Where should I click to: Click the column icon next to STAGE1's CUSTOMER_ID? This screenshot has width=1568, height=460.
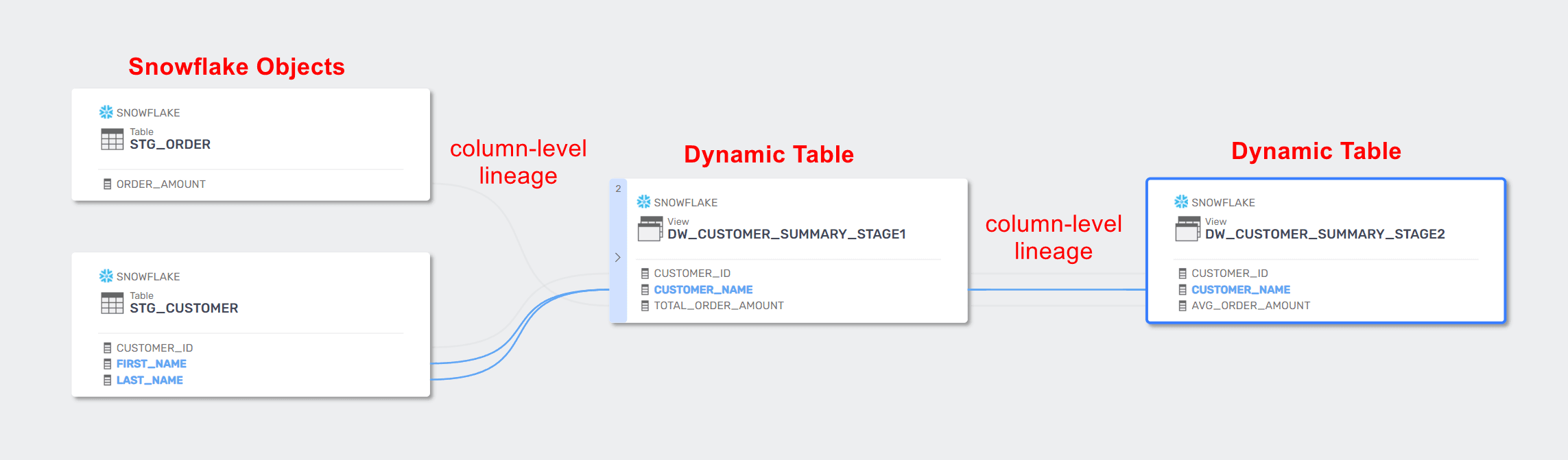point(645,274)
